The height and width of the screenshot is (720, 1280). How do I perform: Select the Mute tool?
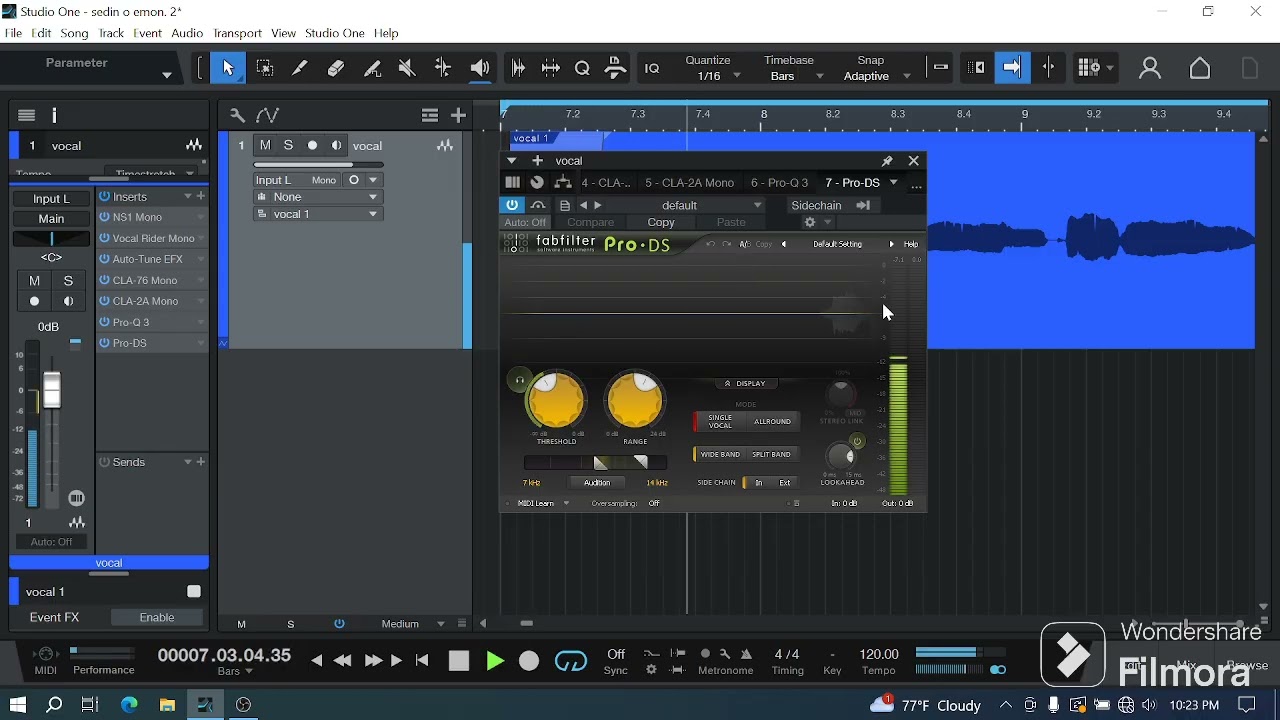pos(407,68)
